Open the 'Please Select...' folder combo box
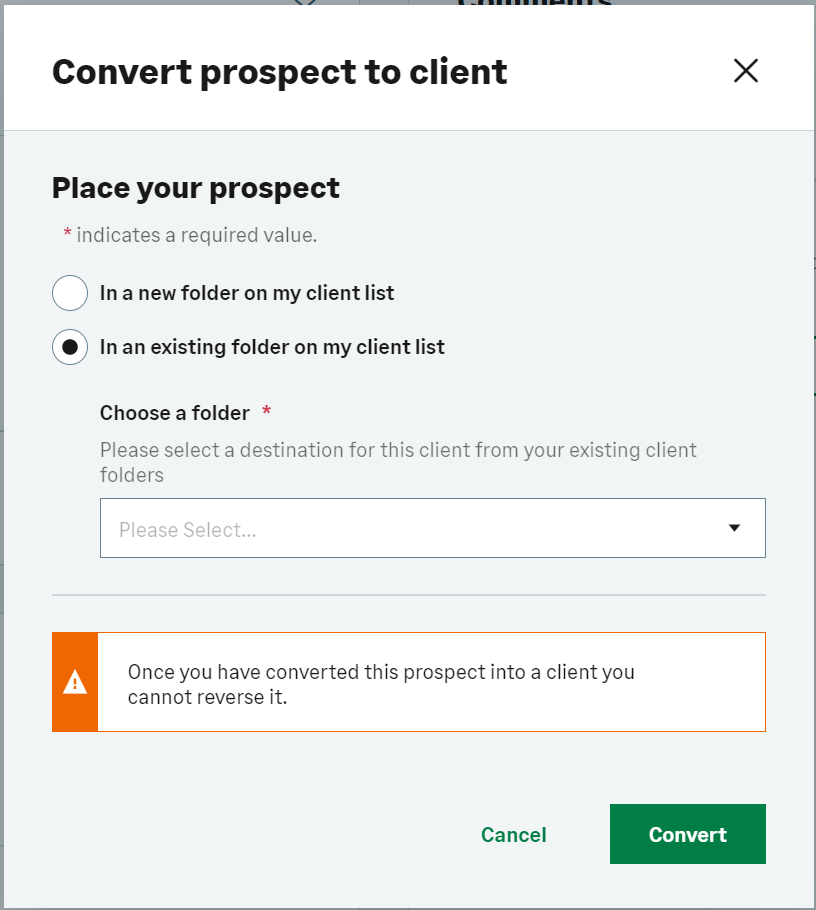 pos(432,528)
